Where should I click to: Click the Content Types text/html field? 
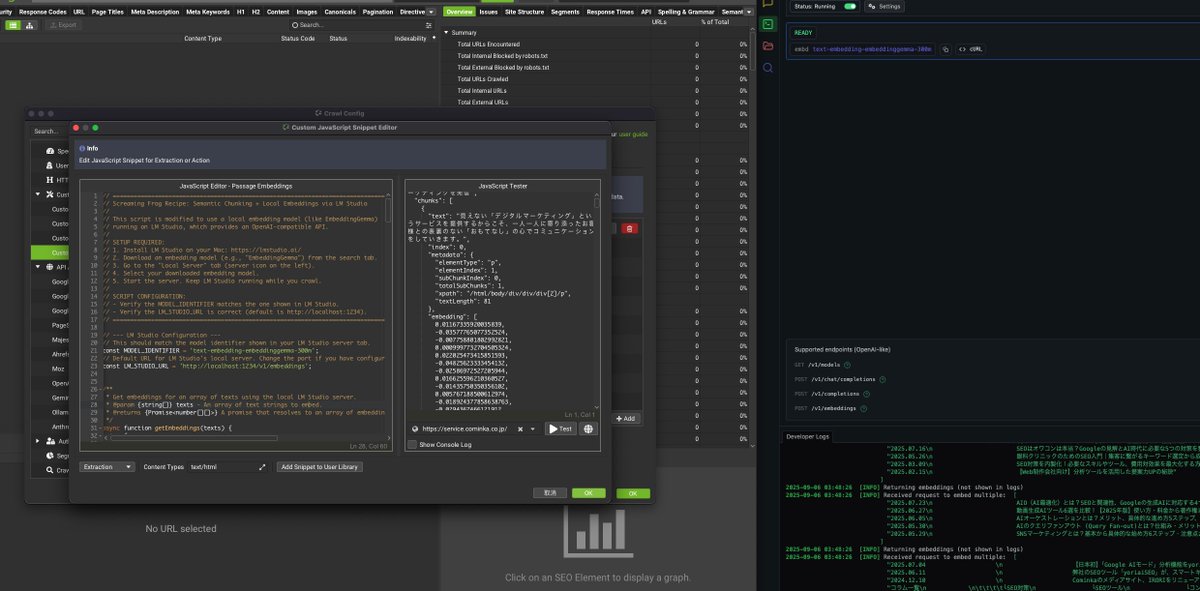click(x=221, y=466)
